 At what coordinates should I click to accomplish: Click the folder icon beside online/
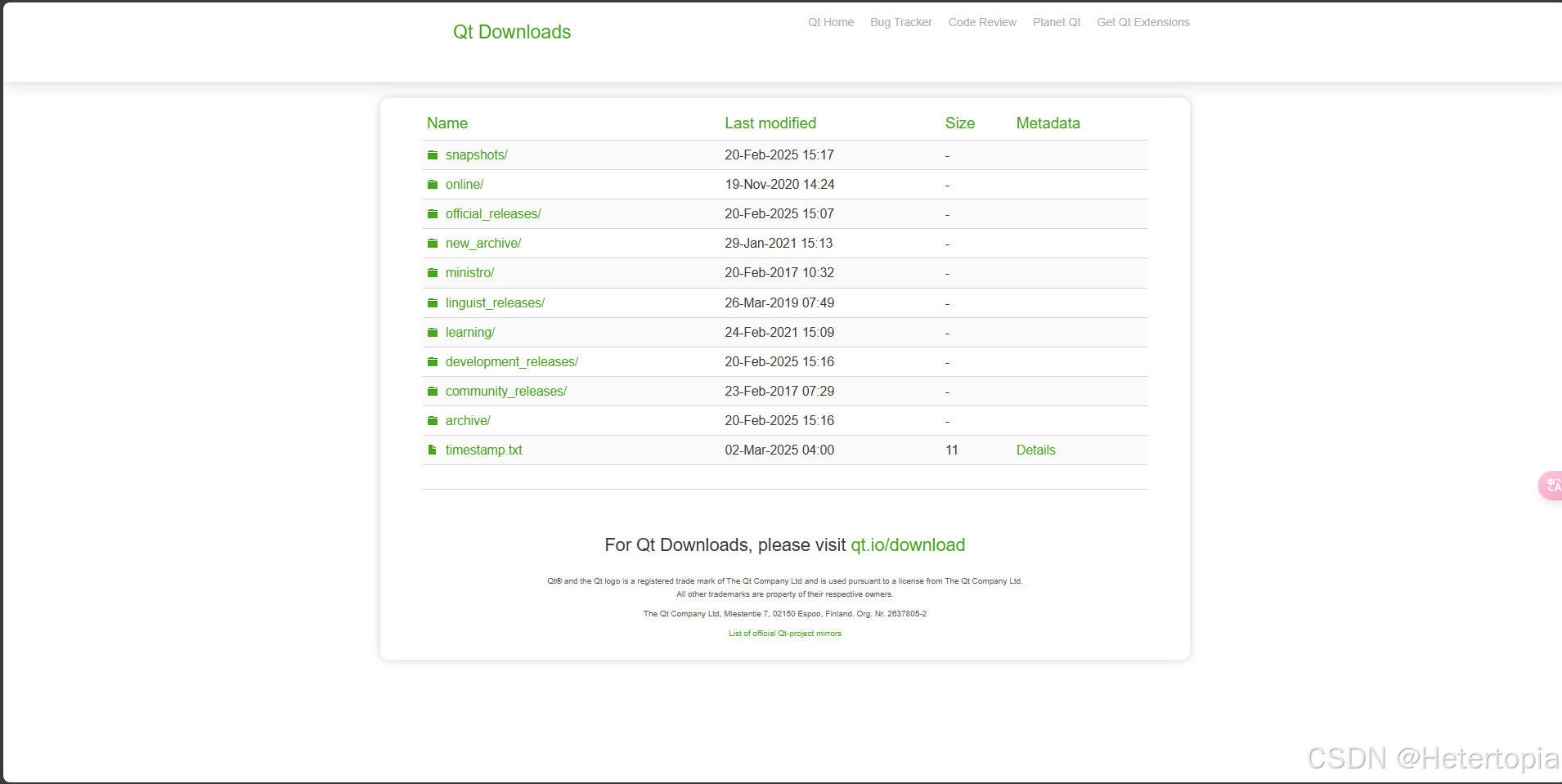click(x=433, y=184)
